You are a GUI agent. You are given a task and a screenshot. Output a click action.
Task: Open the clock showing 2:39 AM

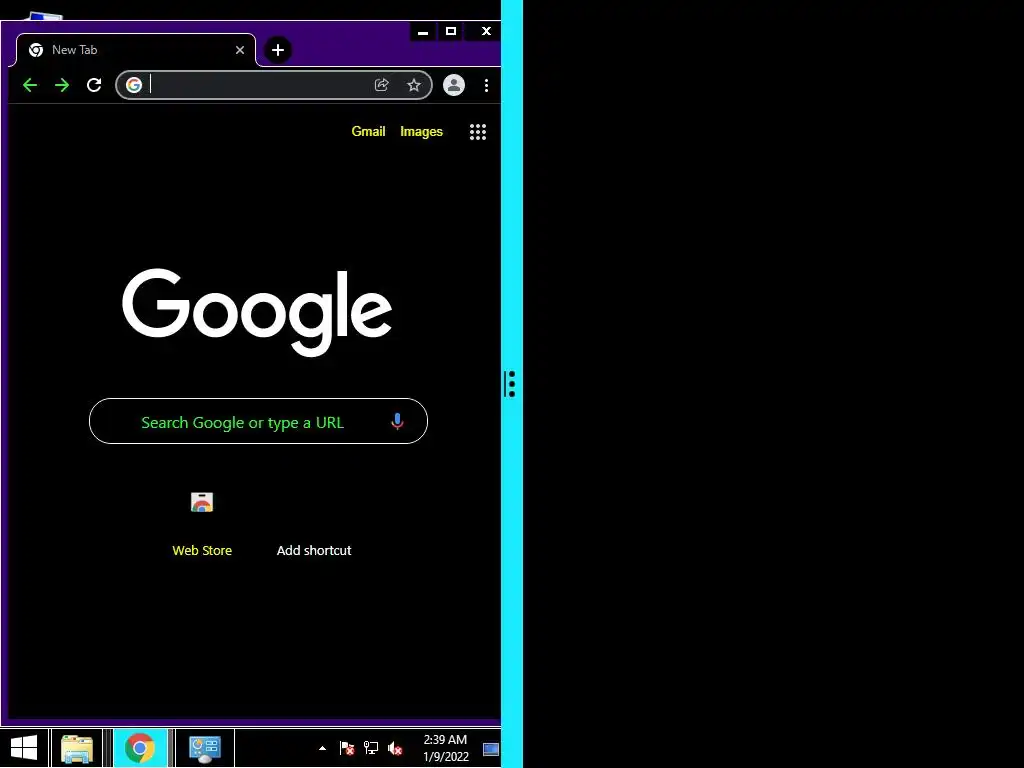(445, 748)
